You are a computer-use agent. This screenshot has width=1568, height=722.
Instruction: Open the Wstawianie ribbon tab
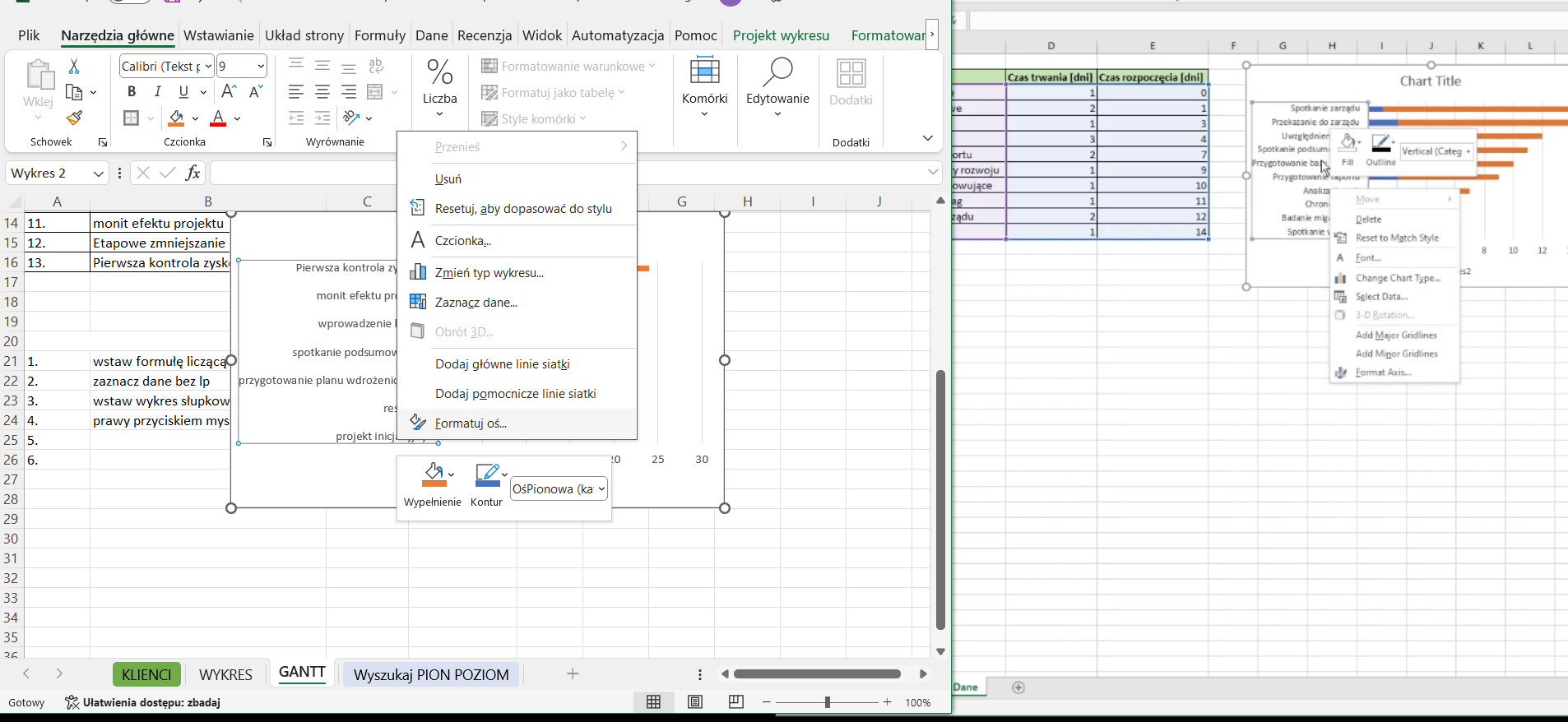[x=219, y=35]
